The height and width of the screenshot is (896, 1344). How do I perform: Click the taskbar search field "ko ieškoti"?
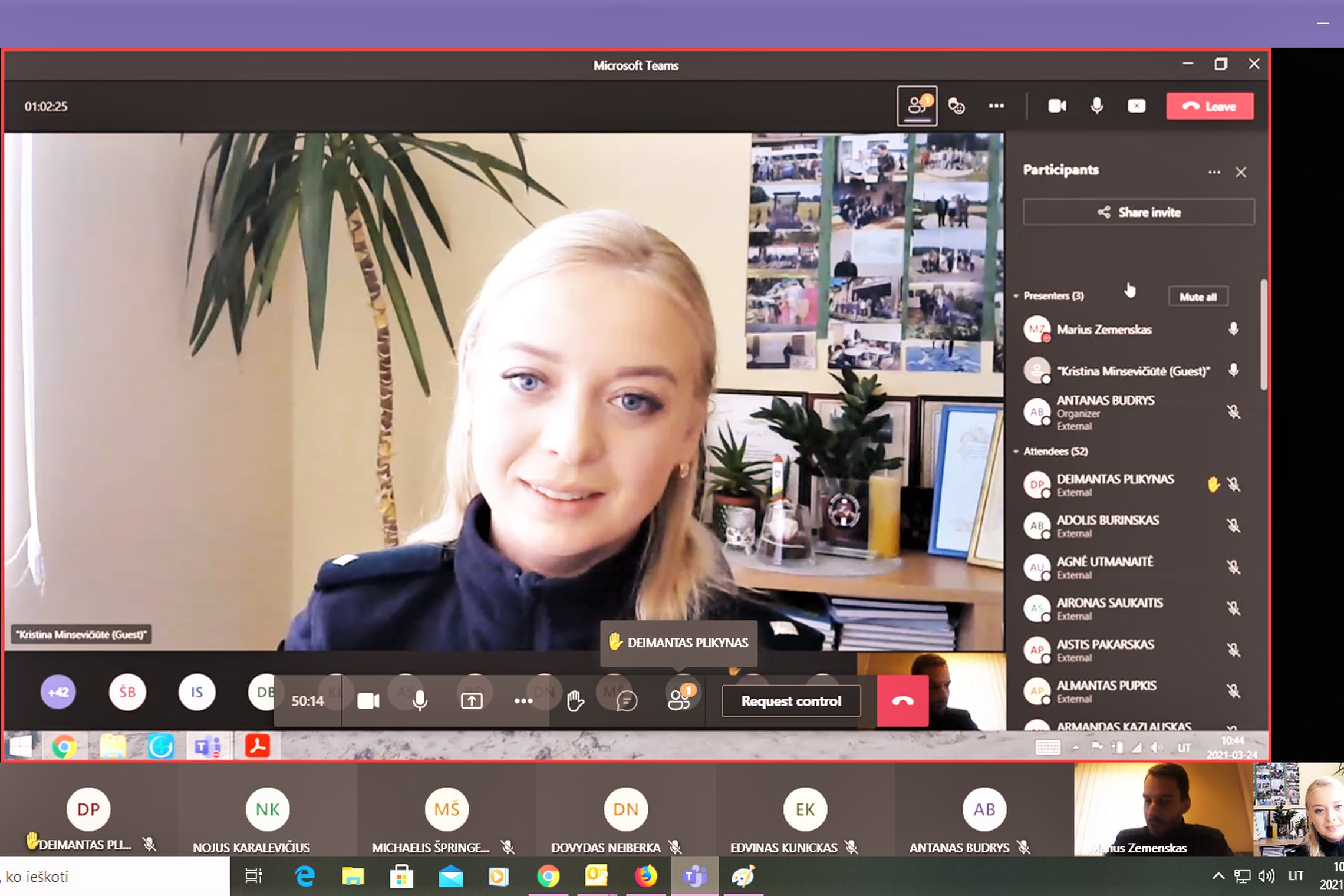(114, 877)
